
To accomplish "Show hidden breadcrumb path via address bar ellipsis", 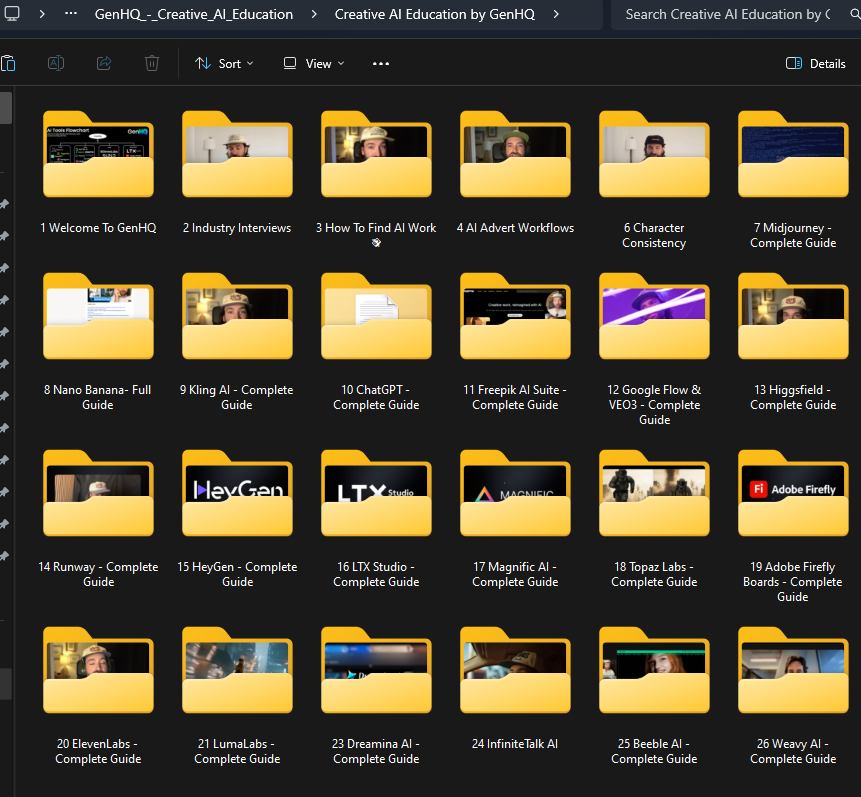I will (70, 14).
